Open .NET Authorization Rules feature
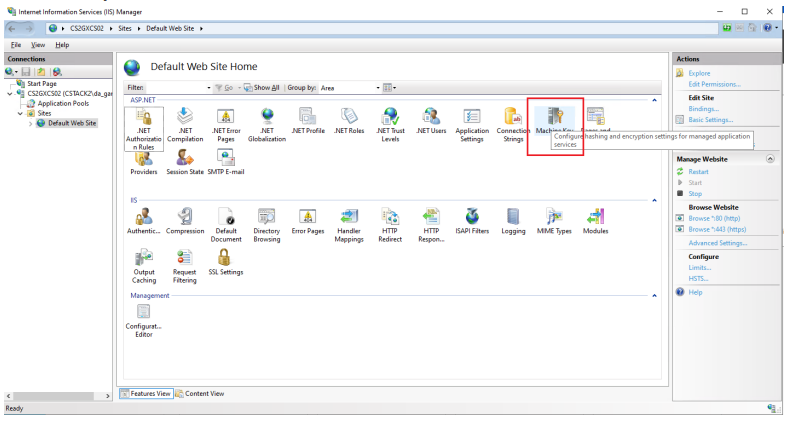This screenshot has width=794, height=425. [144, 129]
